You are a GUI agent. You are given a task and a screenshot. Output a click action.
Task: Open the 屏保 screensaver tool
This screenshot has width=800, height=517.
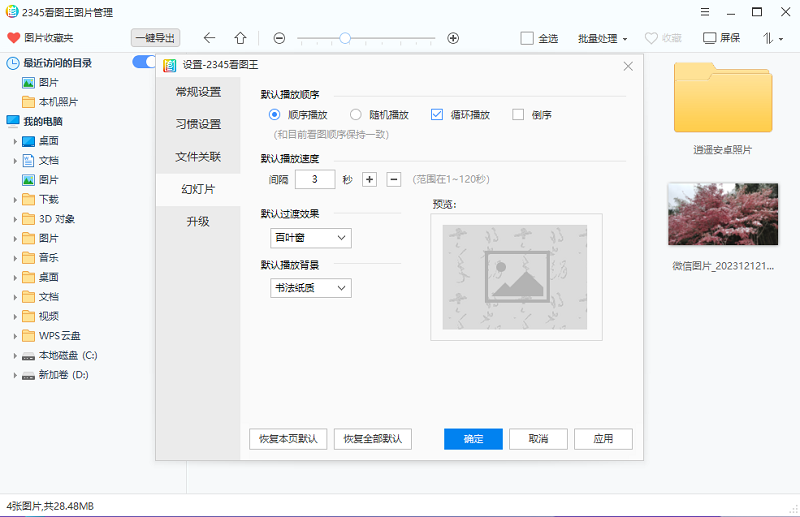(722, 38)
